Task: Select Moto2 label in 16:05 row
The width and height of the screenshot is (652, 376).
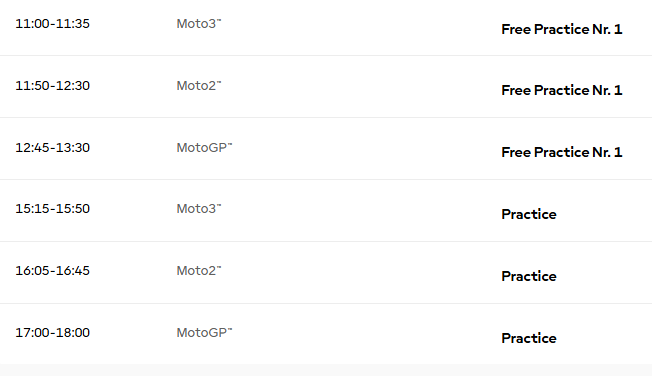Action: click(x=199, y=271)
